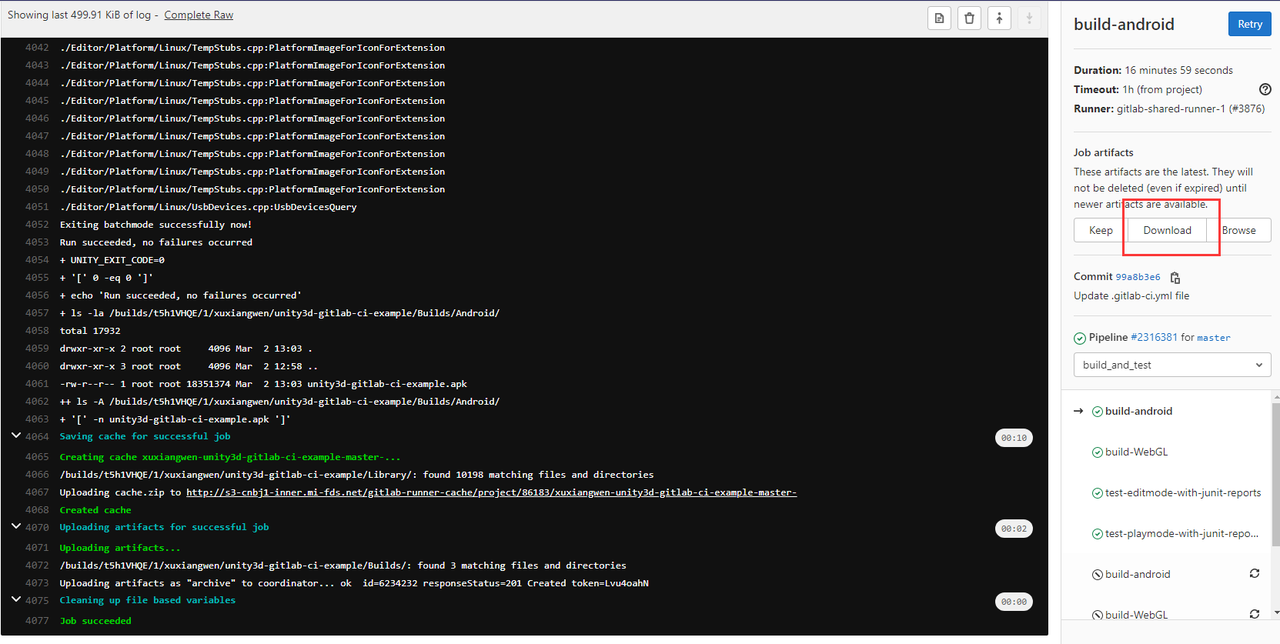Click the passed status icon beside Pipeline #2316381
1280x644 pixels.
(x=1081, y=337)
